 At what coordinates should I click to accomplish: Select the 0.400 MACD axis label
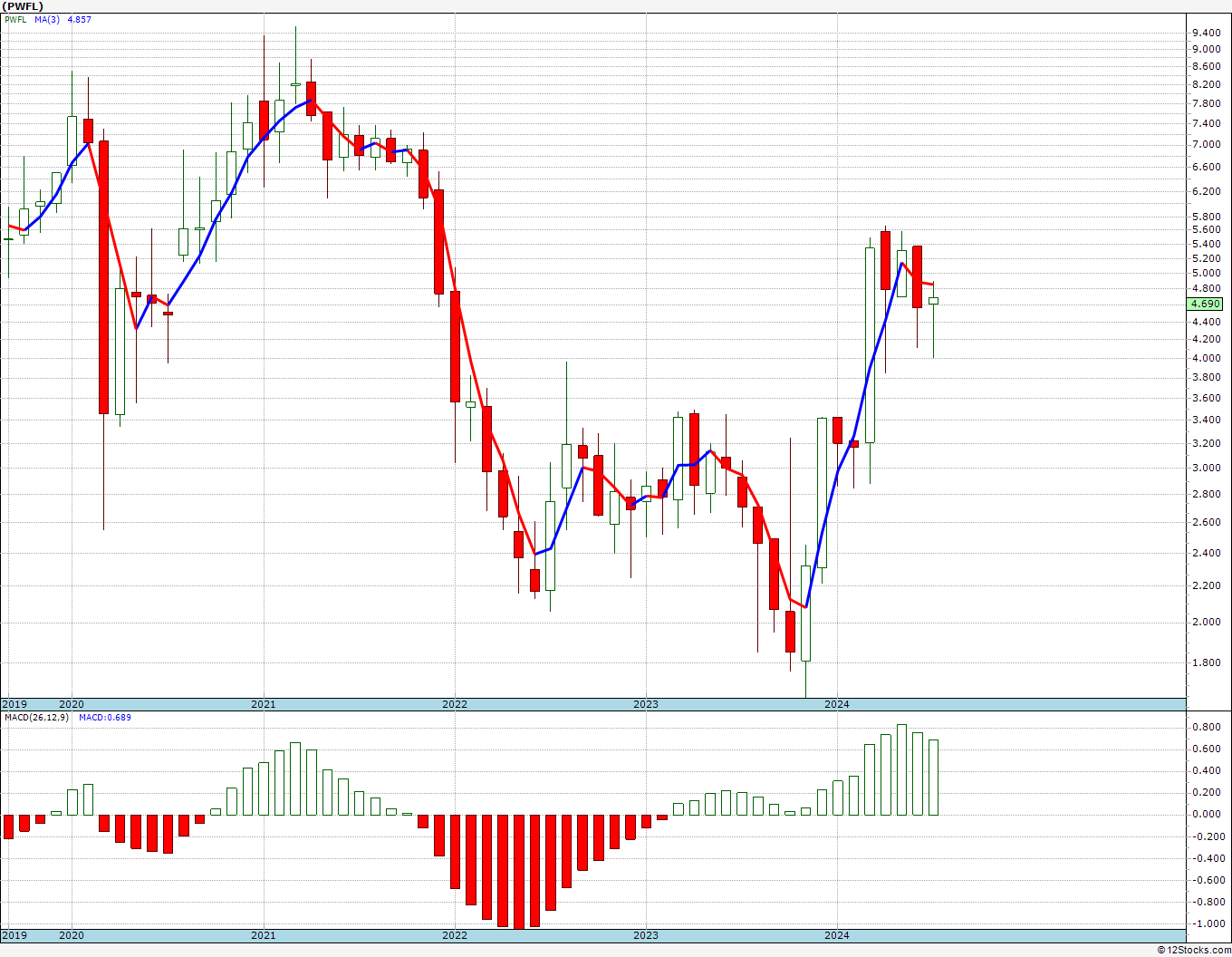pos(1208,771)
